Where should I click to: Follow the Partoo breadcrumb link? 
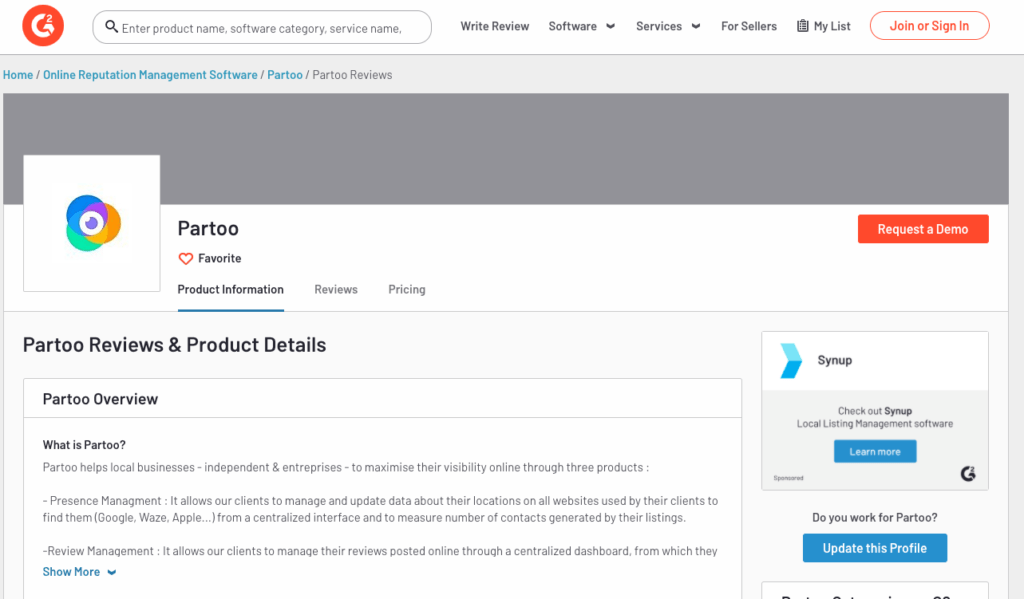(285, 75)
